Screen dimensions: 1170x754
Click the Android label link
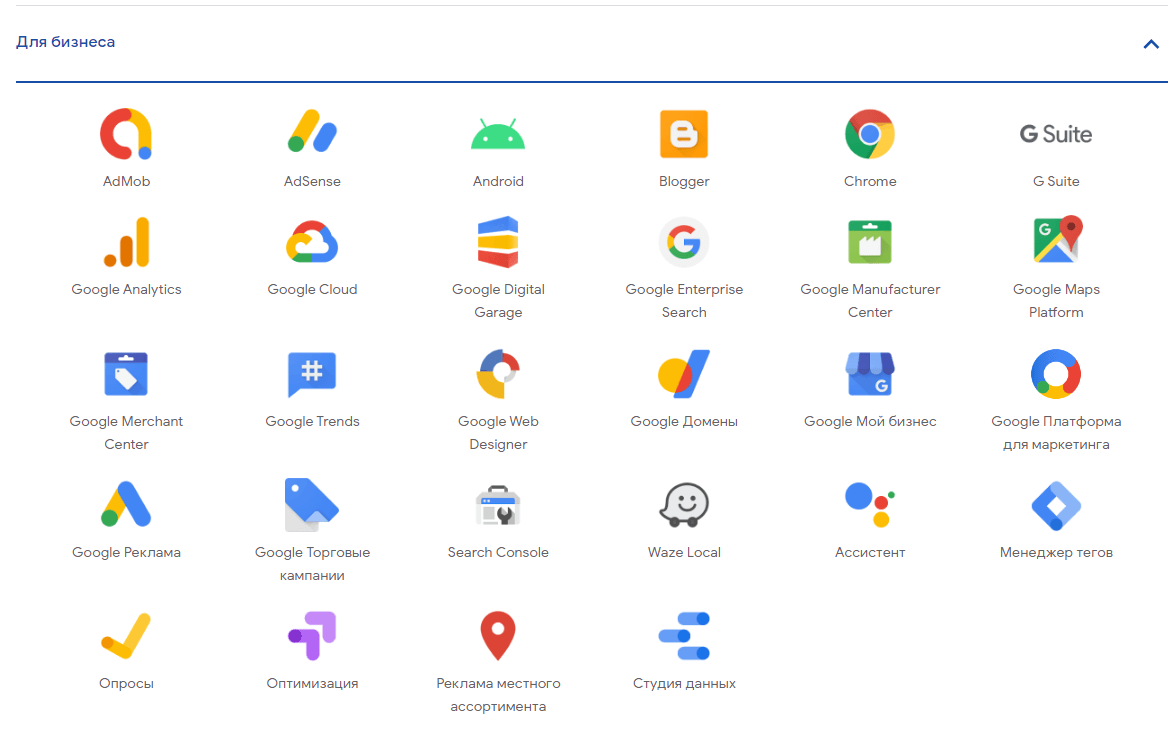[x=498, y=181]
